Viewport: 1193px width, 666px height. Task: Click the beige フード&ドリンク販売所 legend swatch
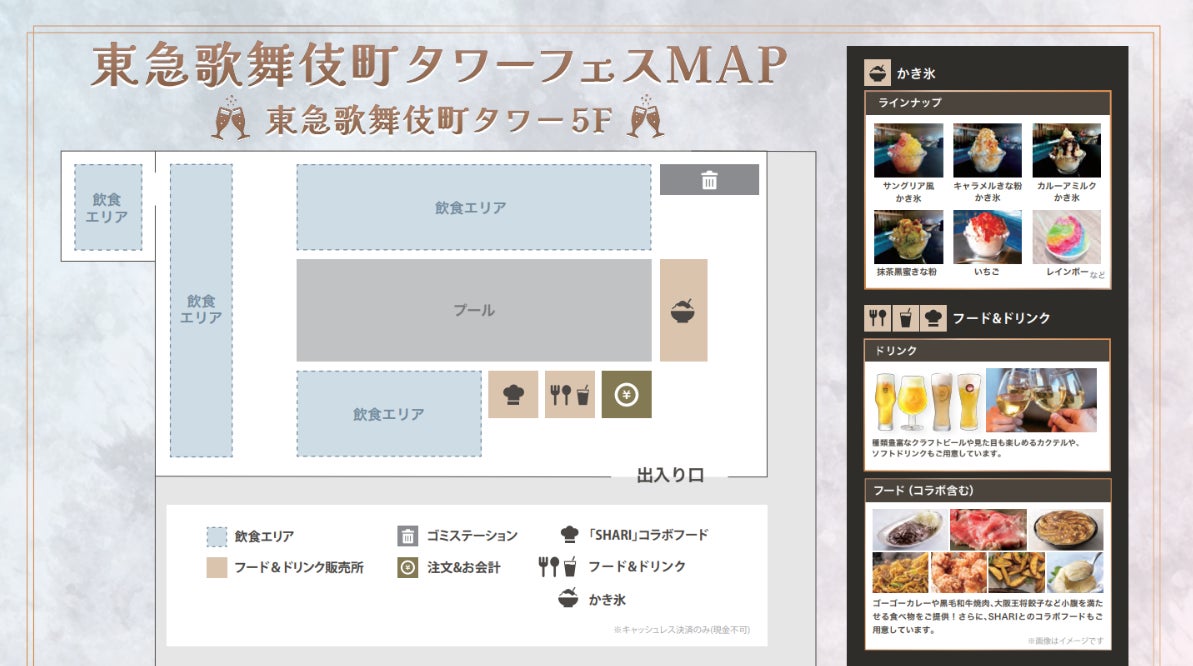[x=217, y=567]
